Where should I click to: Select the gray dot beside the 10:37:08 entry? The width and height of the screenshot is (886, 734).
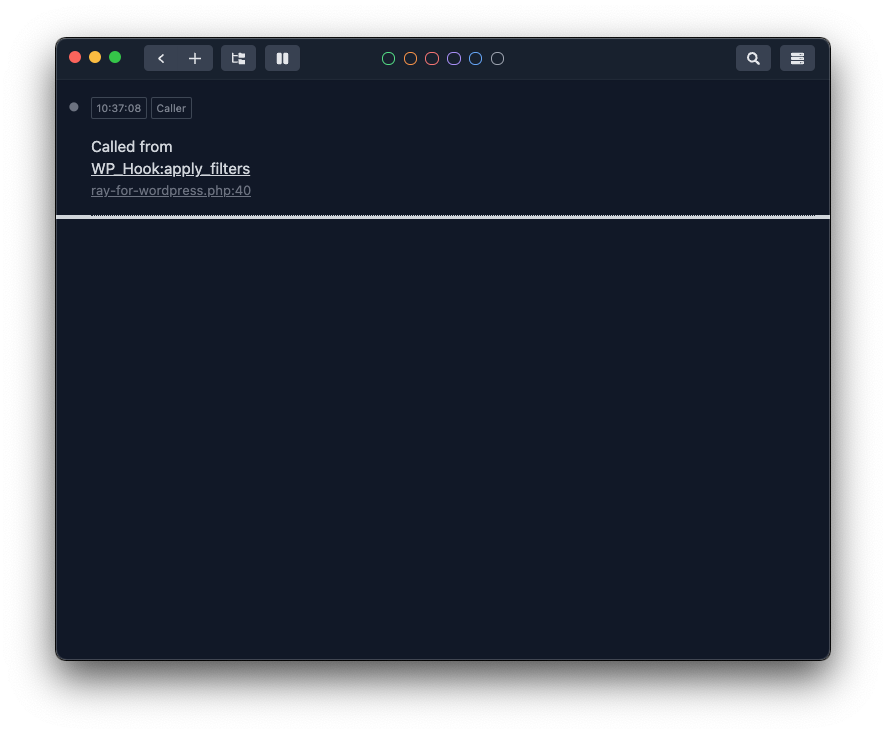coord(74,107)
